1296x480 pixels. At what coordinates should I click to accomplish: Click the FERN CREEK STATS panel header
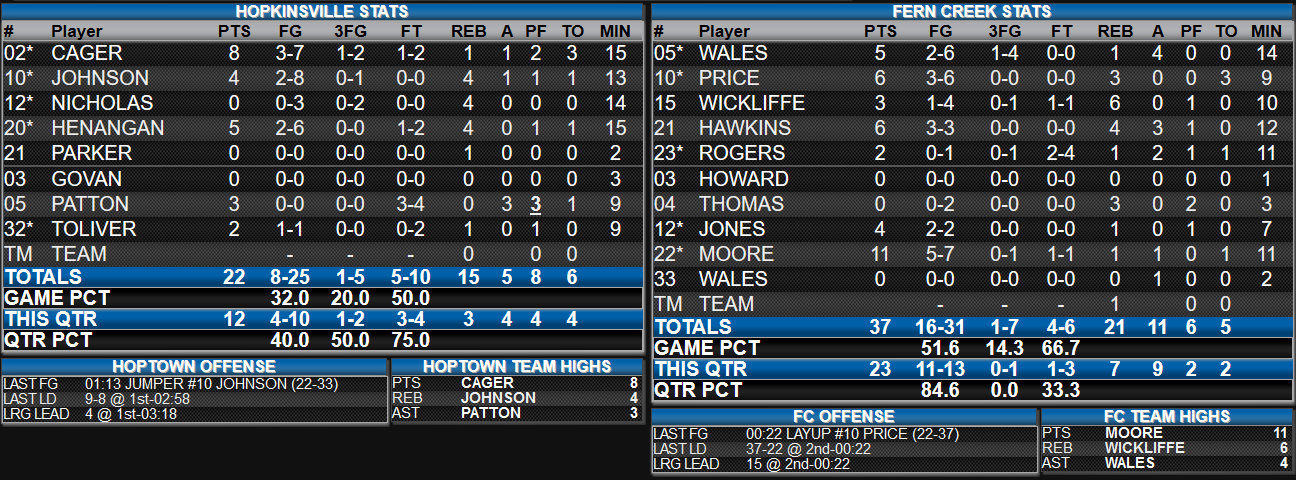click(x=971, y=11)
